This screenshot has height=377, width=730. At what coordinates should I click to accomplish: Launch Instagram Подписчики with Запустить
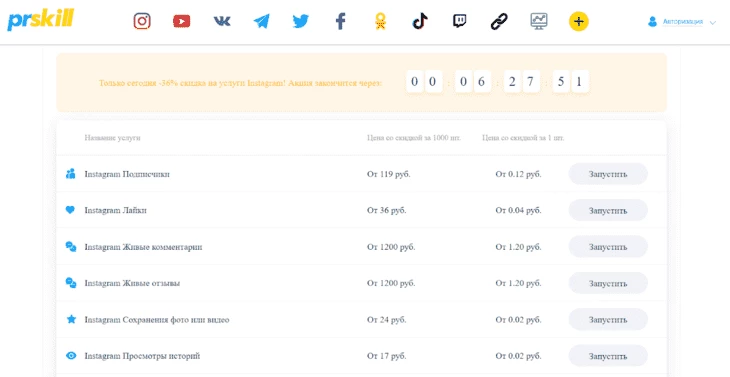608,174
